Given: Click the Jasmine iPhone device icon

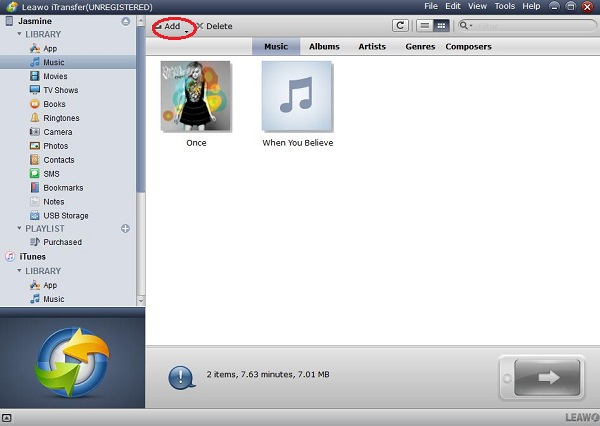Looking at the screenshot, I should (9, 21).
